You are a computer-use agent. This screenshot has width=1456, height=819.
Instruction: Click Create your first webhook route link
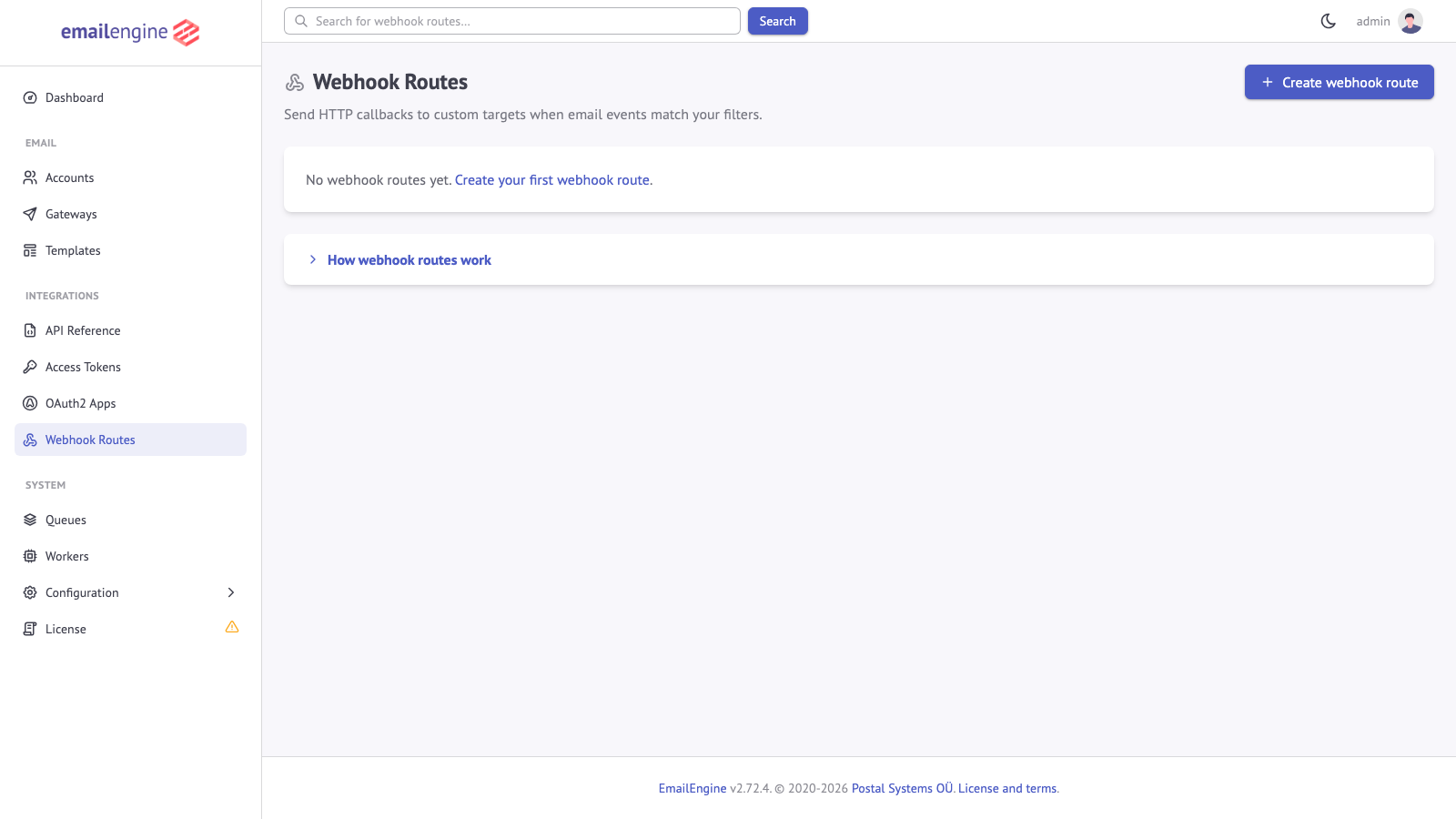click(x=553, y=180)
